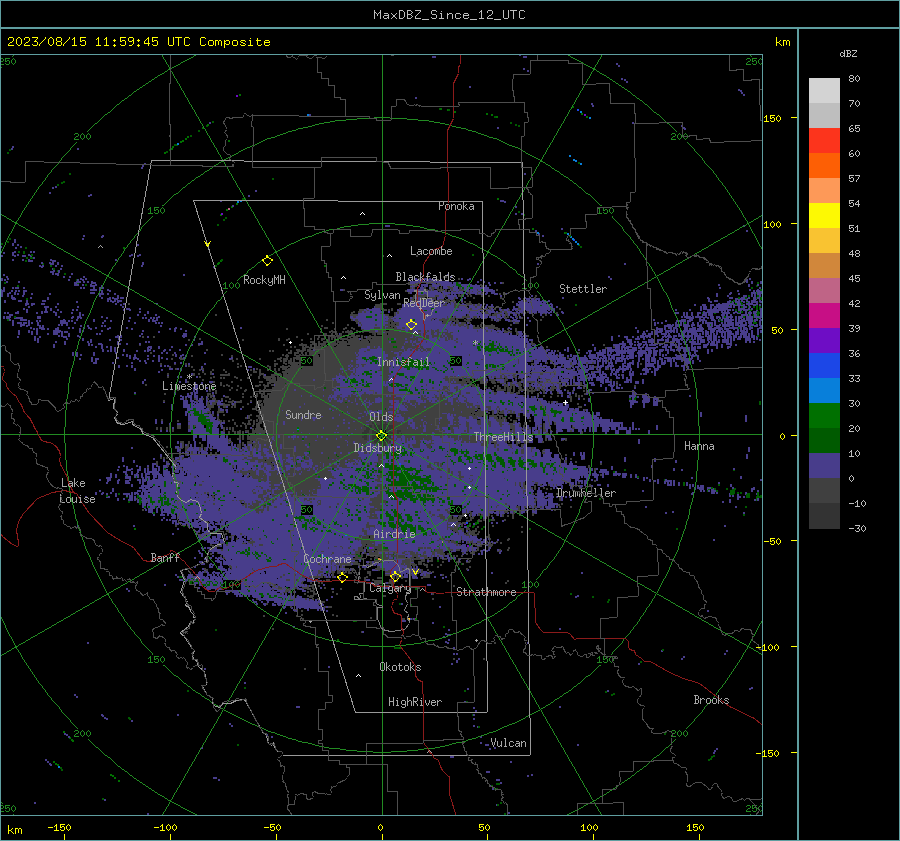Click the 100 tick label on the right axis
This screenshot has width=900, height=841.
(772, 224)
